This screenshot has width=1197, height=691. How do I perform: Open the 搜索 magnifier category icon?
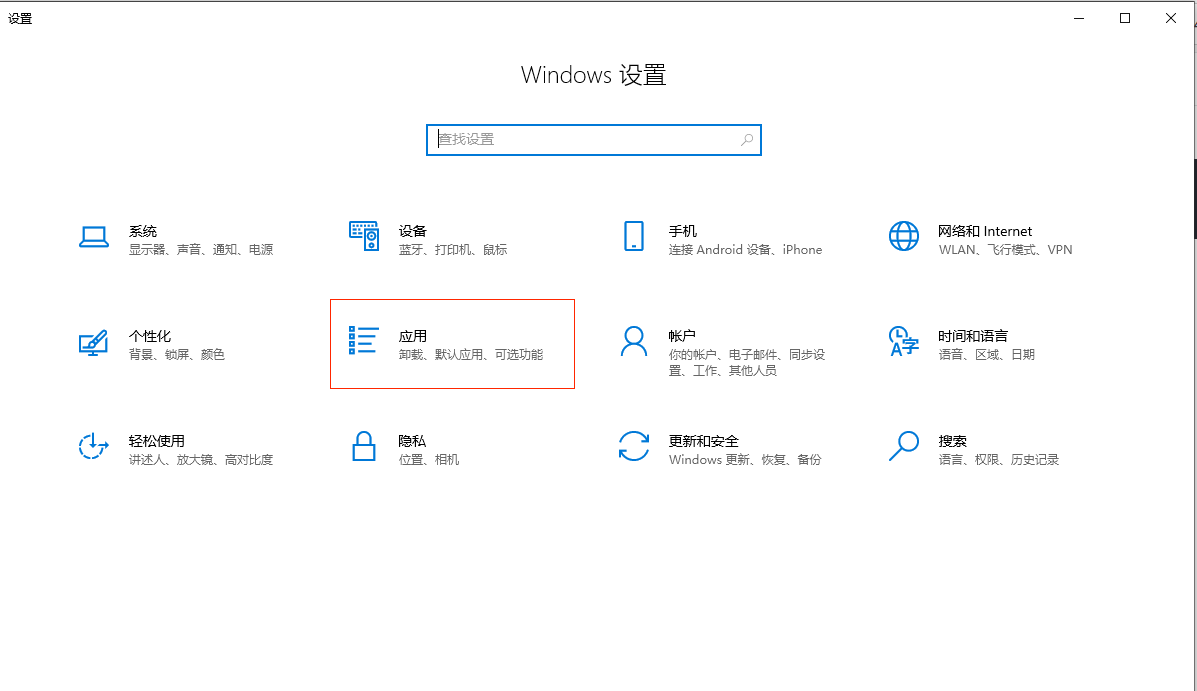904,447
